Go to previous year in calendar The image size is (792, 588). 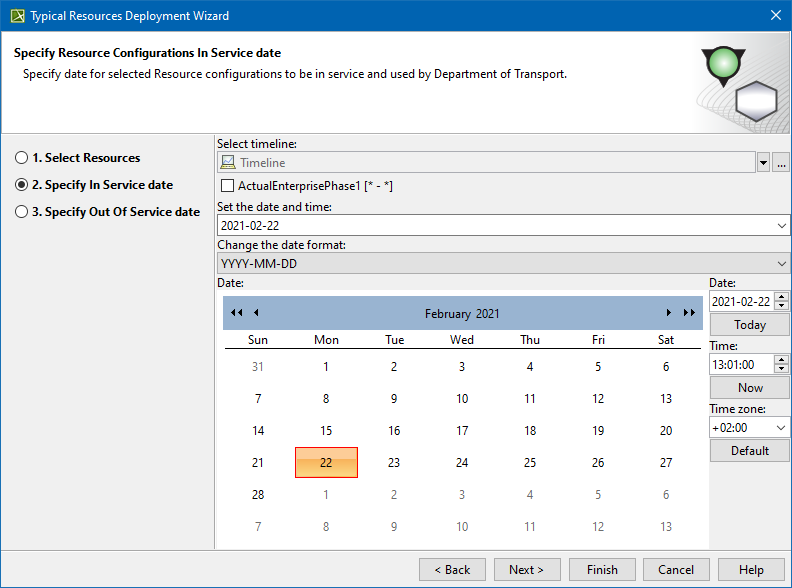pos(236,313)
